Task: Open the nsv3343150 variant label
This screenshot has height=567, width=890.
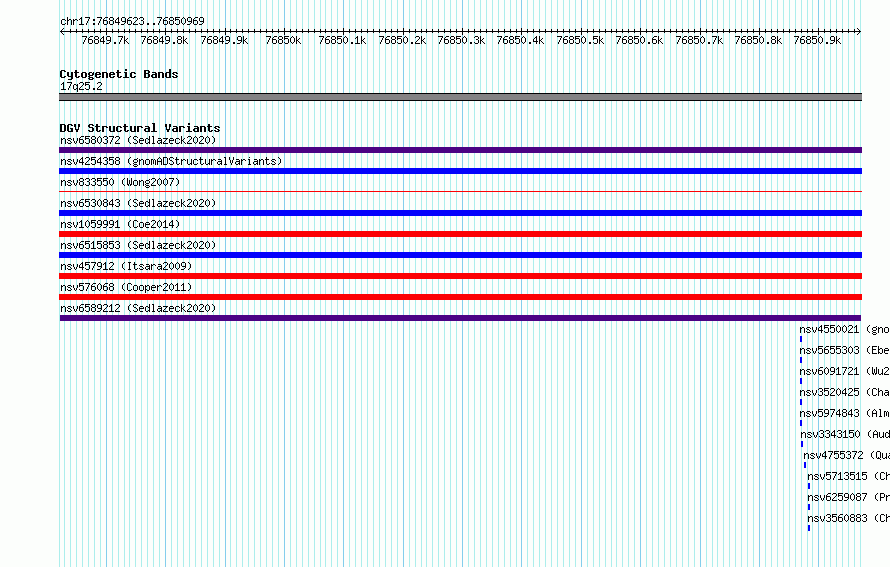Action: tap(844, 434)
